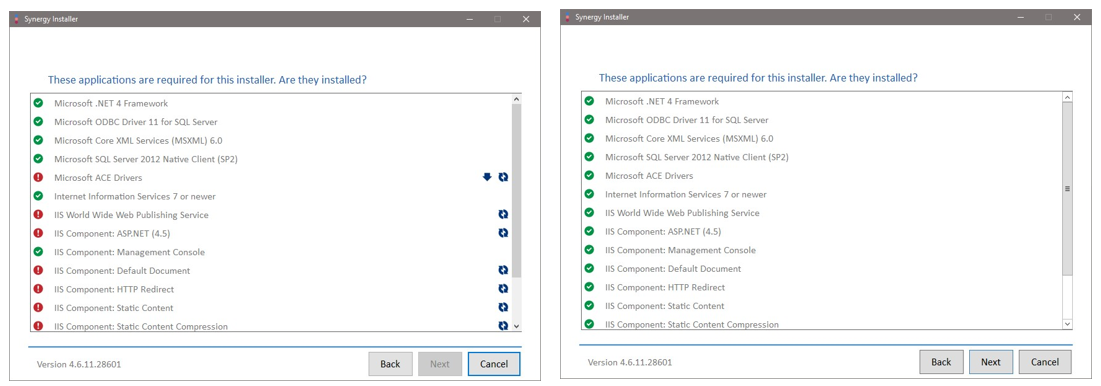This screenshot has width=1101, height=386.
Task: Click green check beside Microsoft .NET 4 Framework in left window
Action: point(38,103)
